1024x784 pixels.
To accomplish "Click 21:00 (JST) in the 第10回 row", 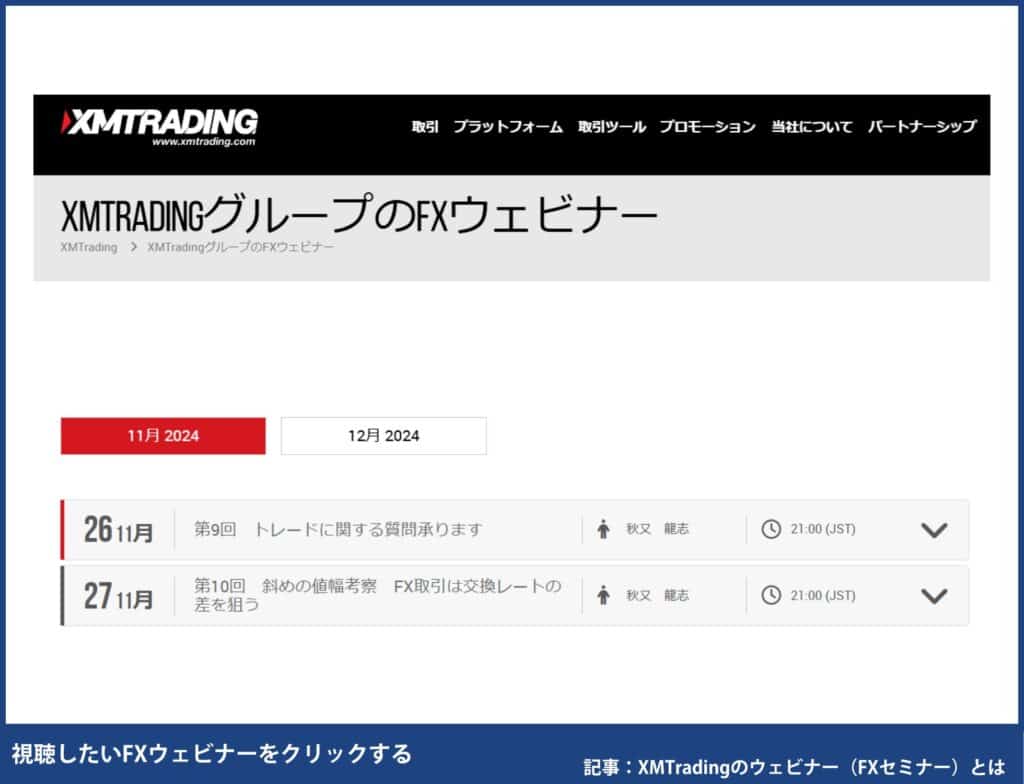I will [823, 595].
